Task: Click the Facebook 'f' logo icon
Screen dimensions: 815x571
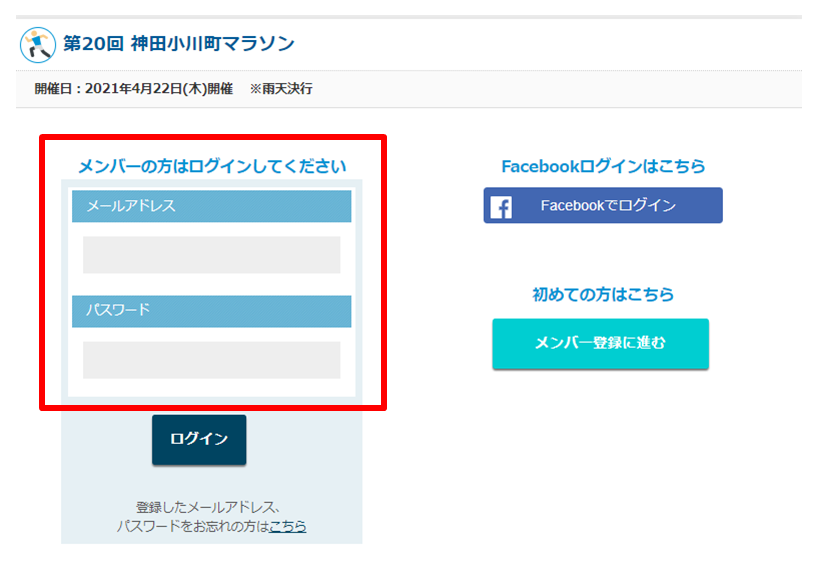Action: [501, 207]
